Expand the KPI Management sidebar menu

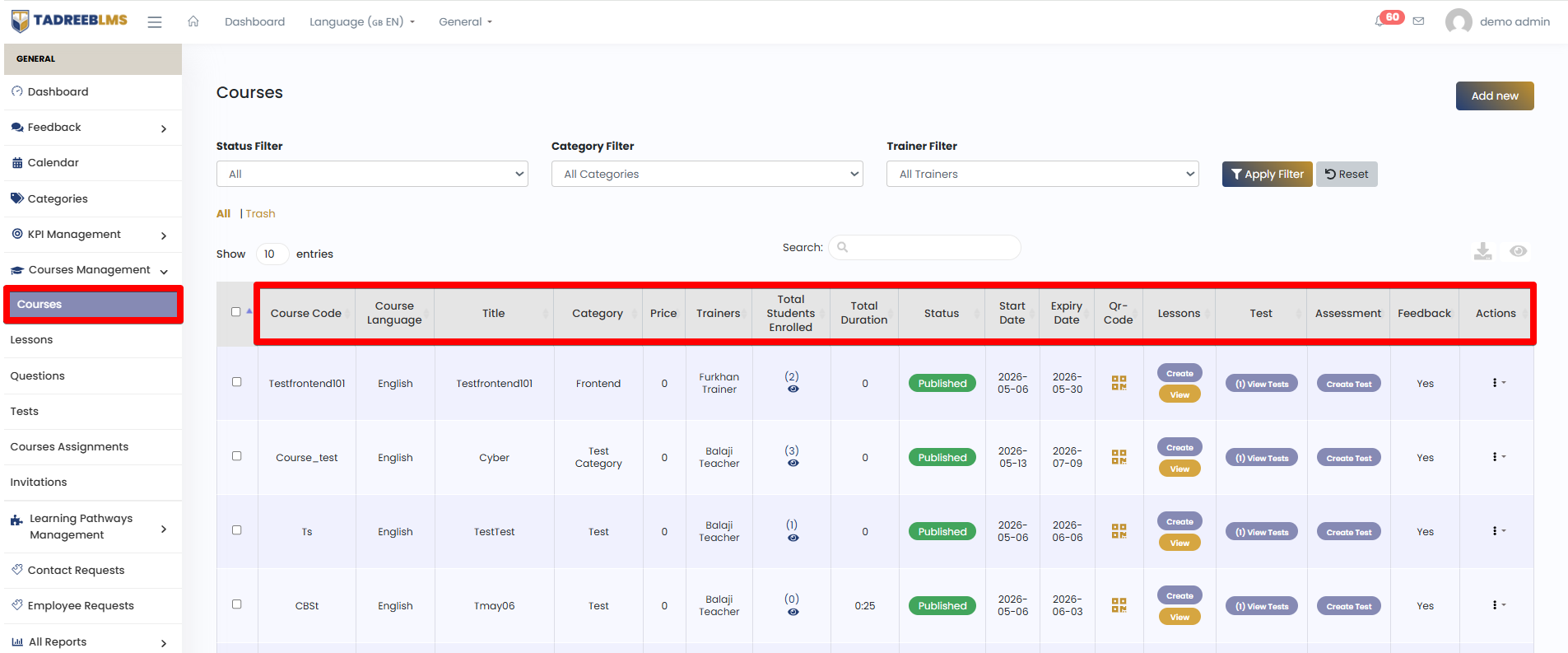[x=91, y=235]
